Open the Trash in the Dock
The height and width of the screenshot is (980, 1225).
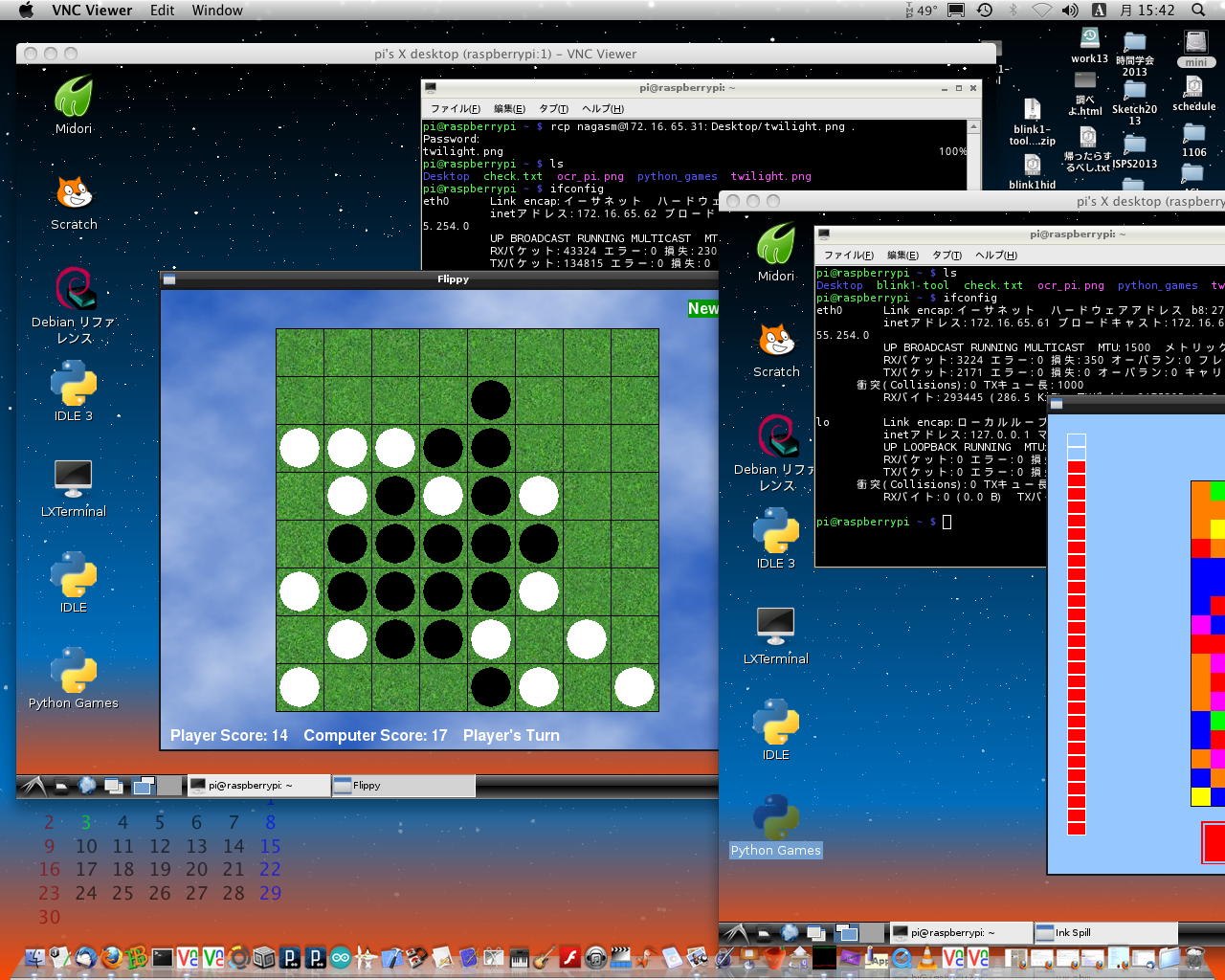[1194, 957]
